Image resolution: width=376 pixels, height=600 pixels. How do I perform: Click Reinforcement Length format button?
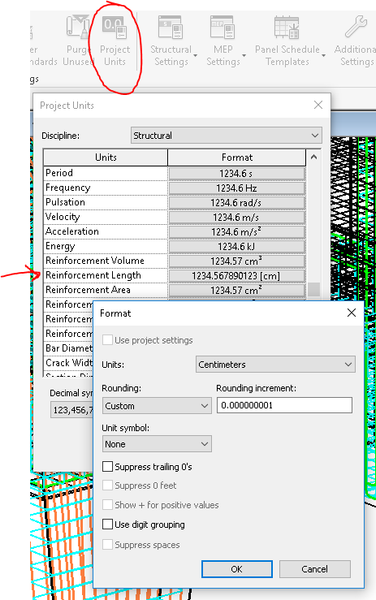tap(237, 275)
